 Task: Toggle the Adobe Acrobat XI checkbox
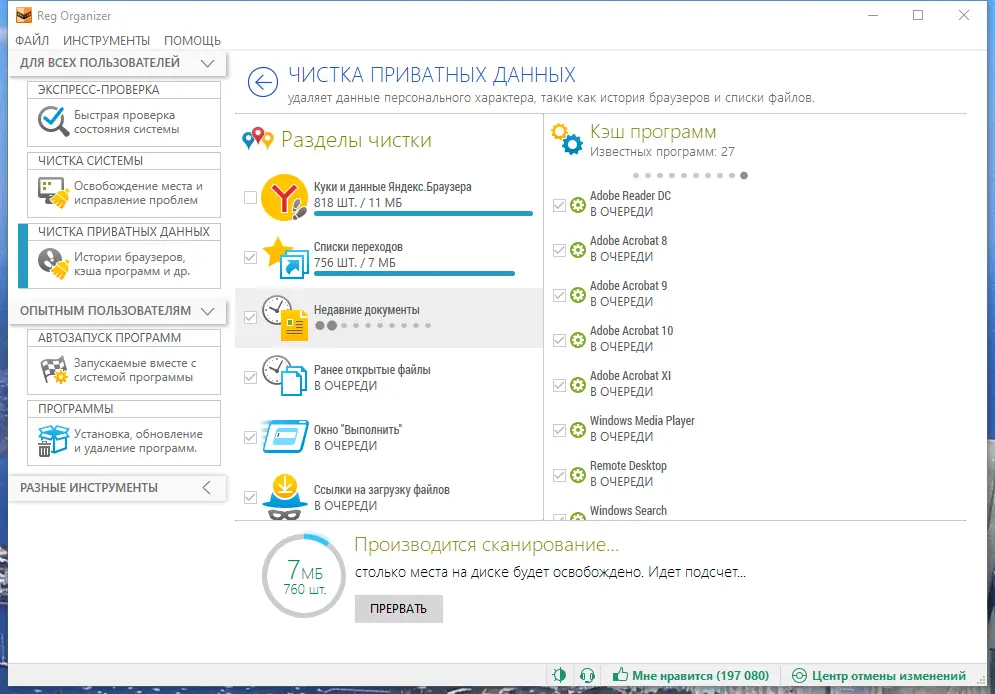click(559, 385)
